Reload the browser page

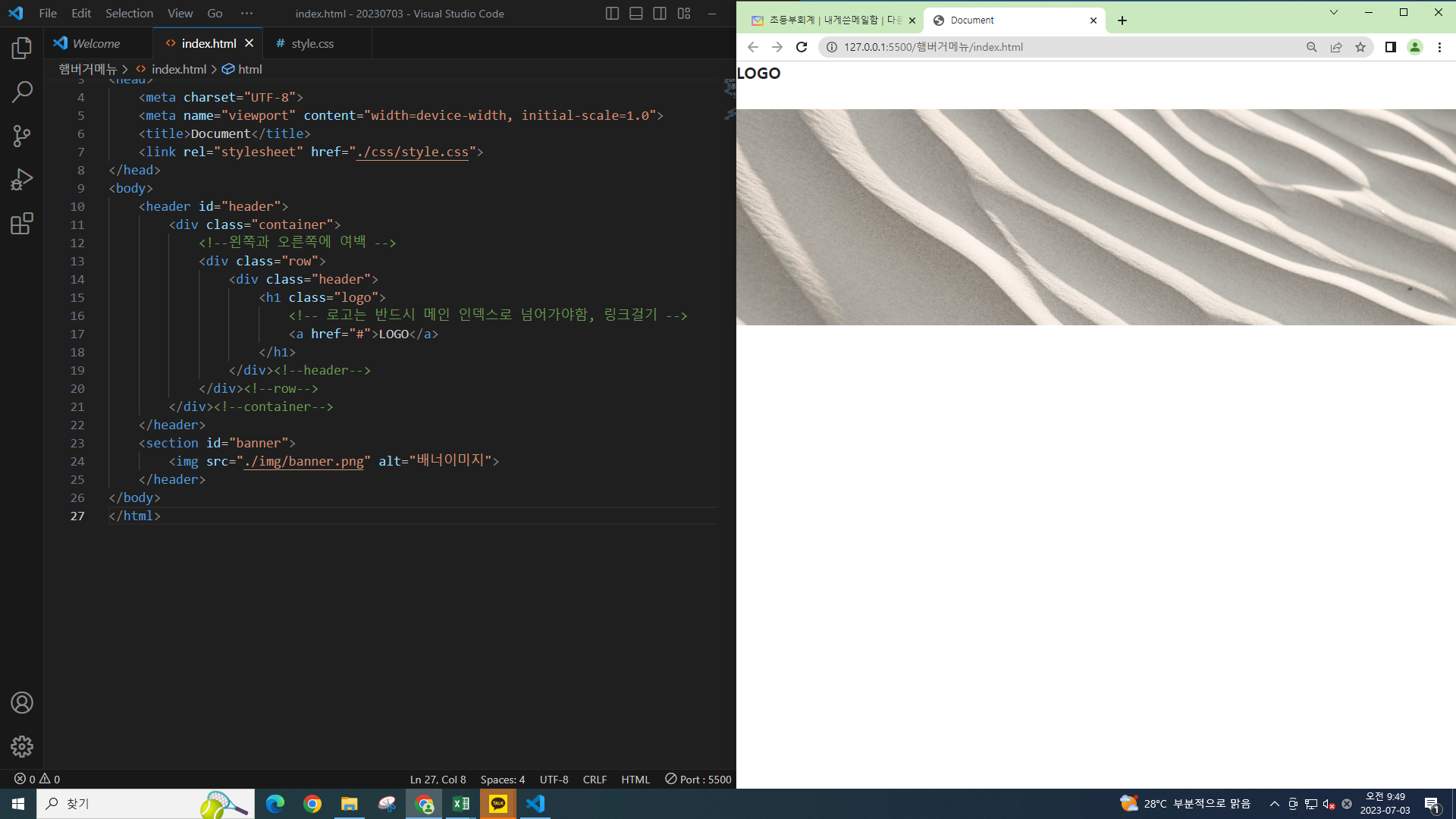(x=802, y=47)
